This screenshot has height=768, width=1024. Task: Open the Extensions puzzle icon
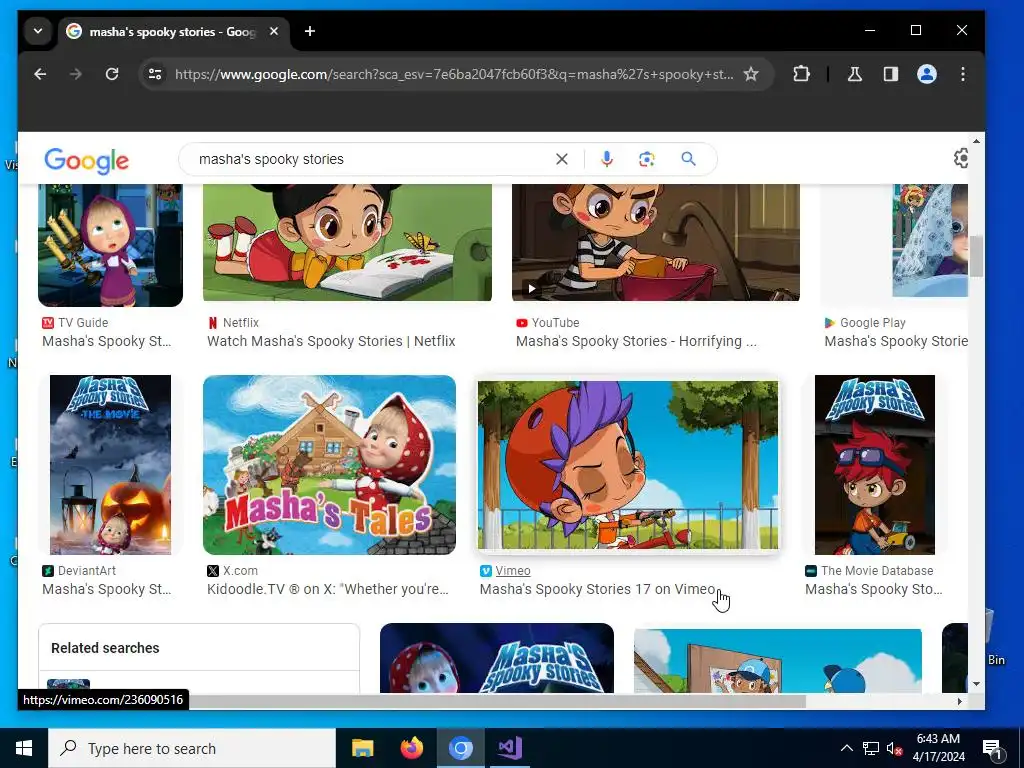801,74
